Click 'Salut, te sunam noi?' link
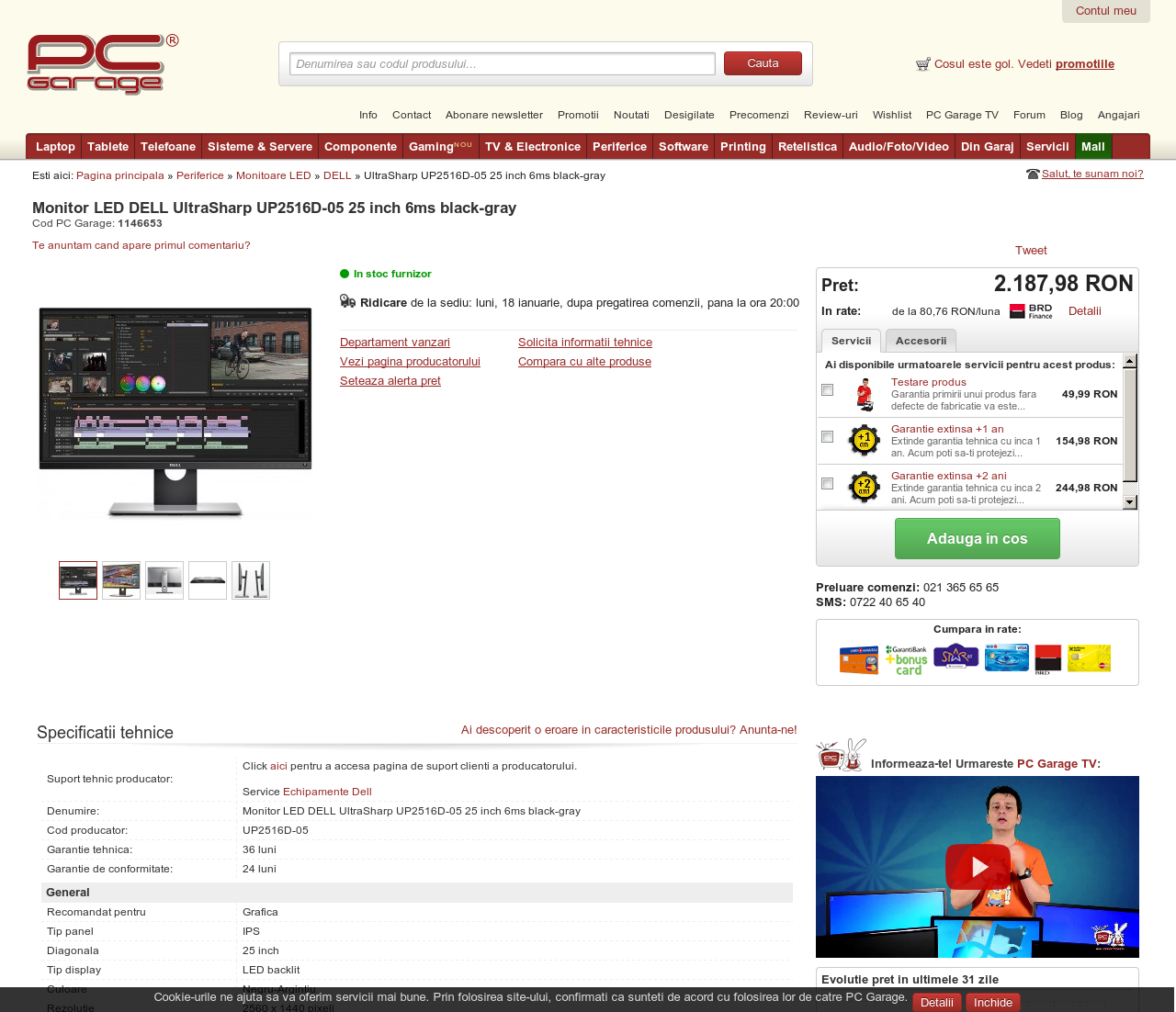The width and height of the screenshot is (1176, 1012). pyautogui.click(x=1092, y=174)
